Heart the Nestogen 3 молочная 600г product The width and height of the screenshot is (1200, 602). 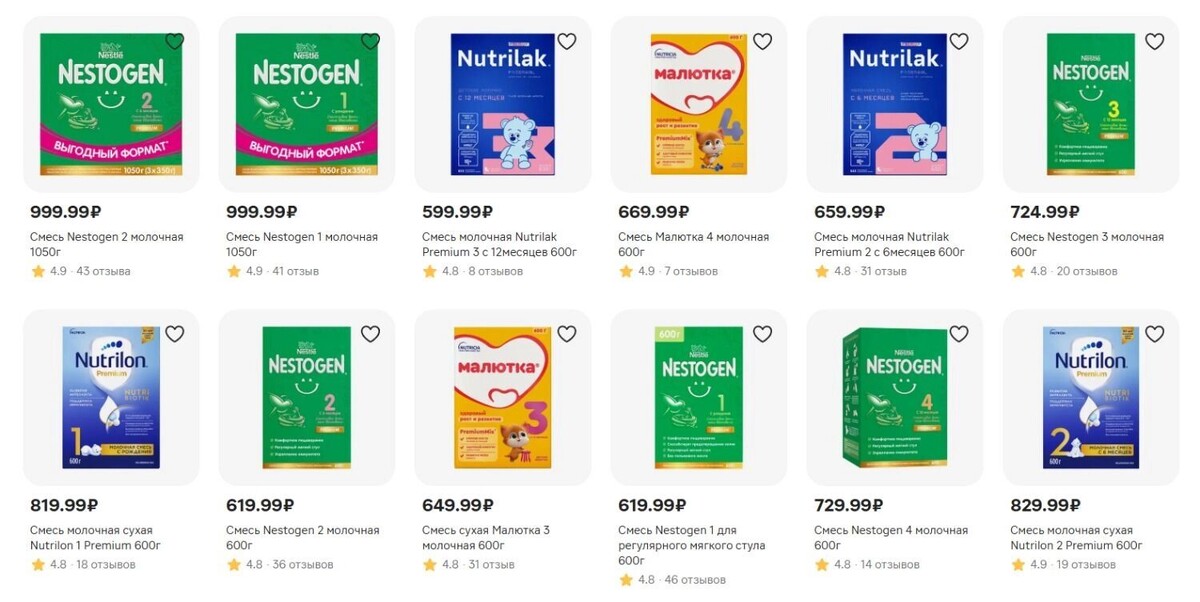(x=1154, y=41)
